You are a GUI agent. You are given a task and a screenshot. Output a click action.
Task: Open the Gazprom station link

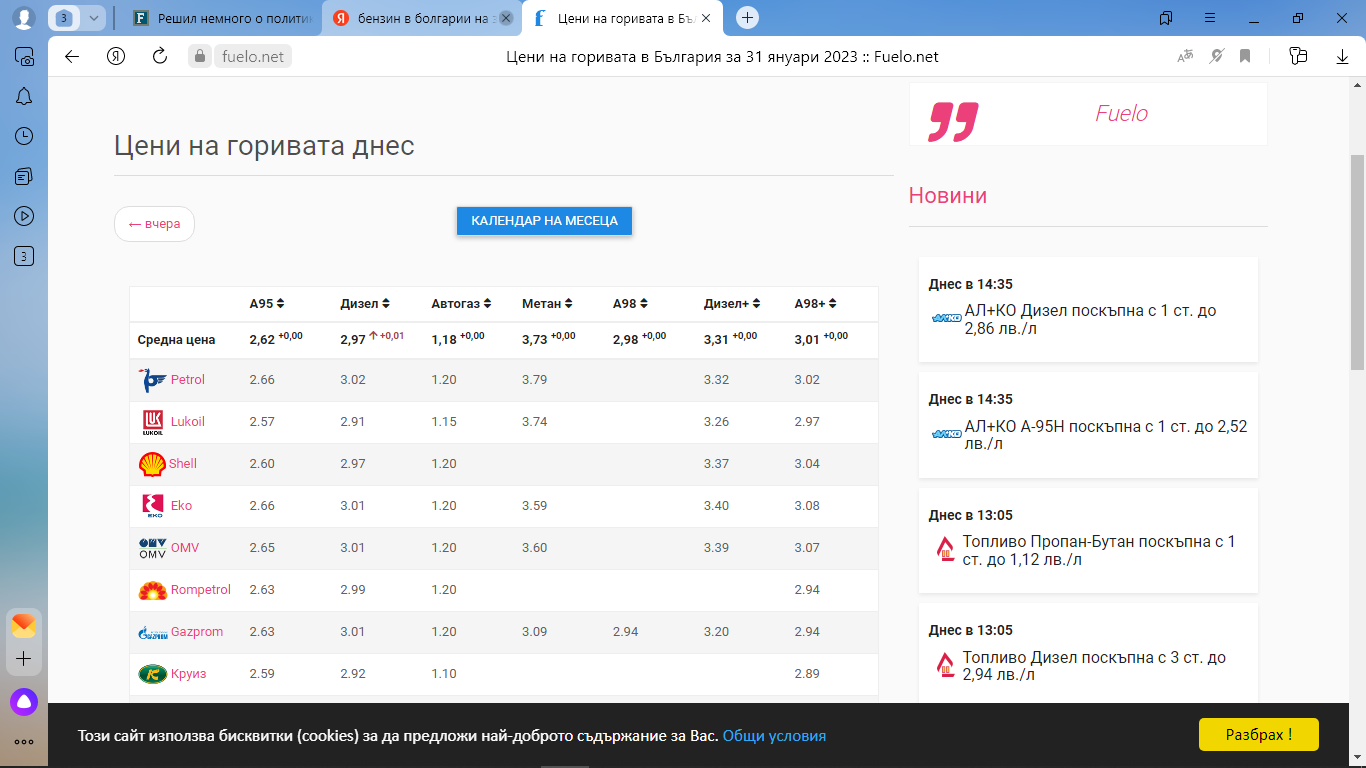pyautogui.click(x=197, y=632)
